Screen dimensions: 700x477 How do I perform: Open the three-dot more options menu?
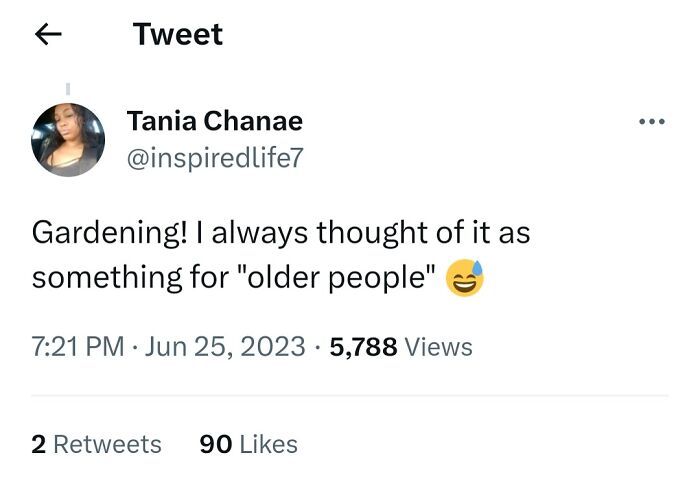pyautogui.click(x=651, y=122)
